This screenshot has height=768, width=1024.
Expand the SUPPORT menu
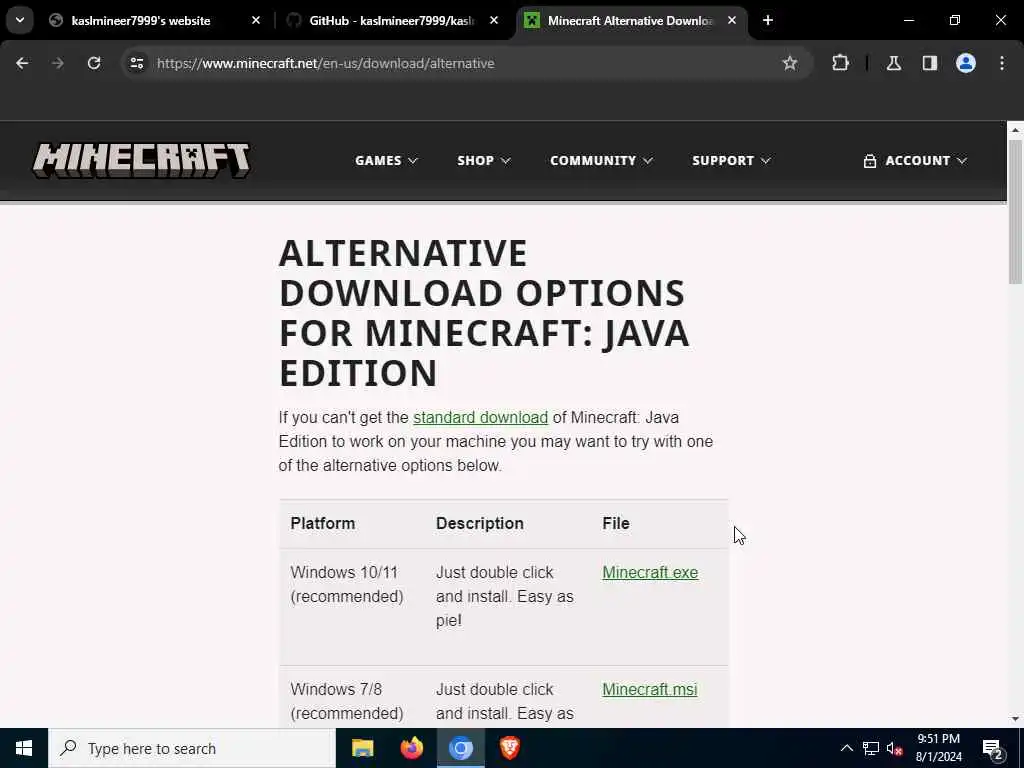(731, 161)
